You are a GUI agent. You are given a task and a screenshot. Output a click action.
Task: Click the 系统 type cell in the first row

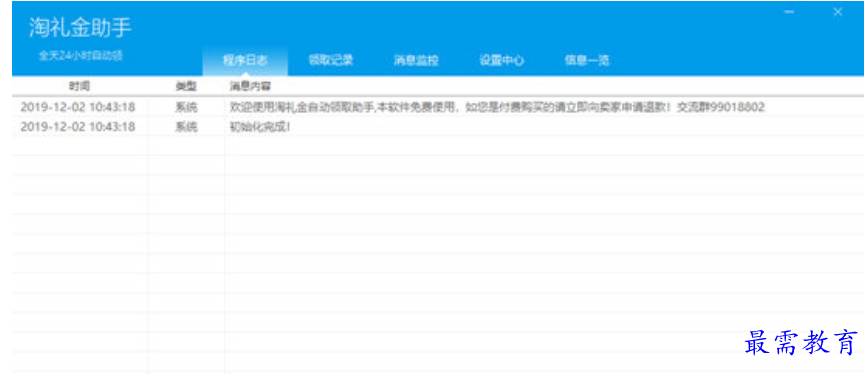tap(186, 107)
